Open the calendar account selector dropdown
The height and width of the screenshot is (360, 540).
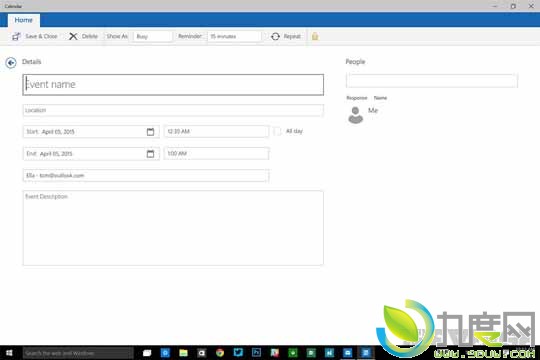(146, 175)
